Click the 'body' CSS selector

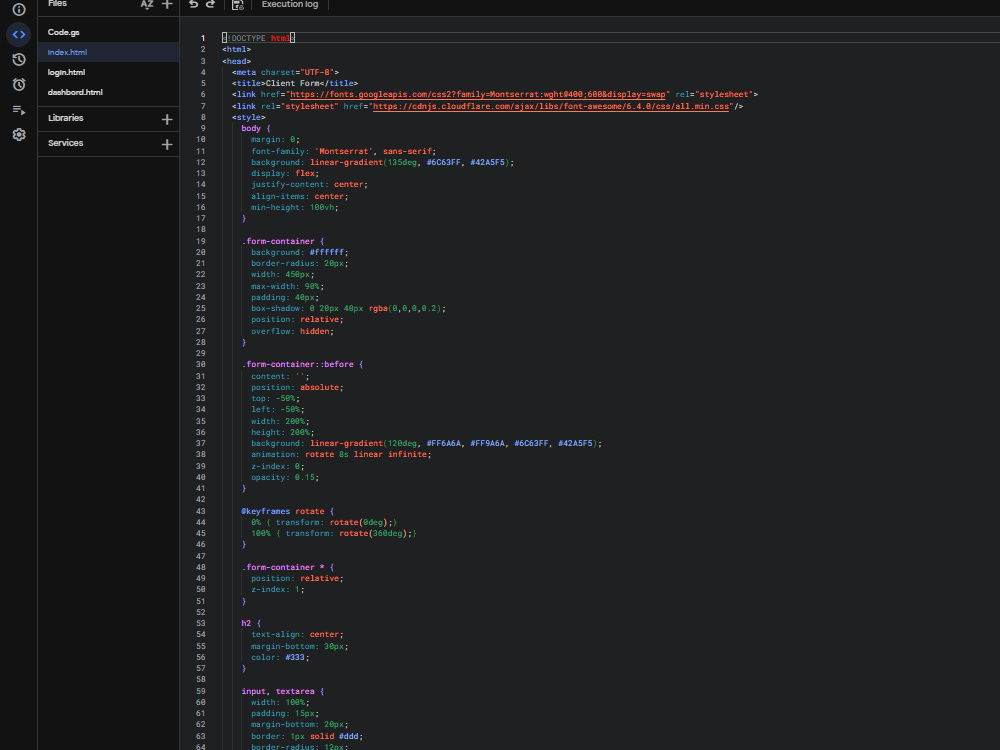(x=251, y=128)
